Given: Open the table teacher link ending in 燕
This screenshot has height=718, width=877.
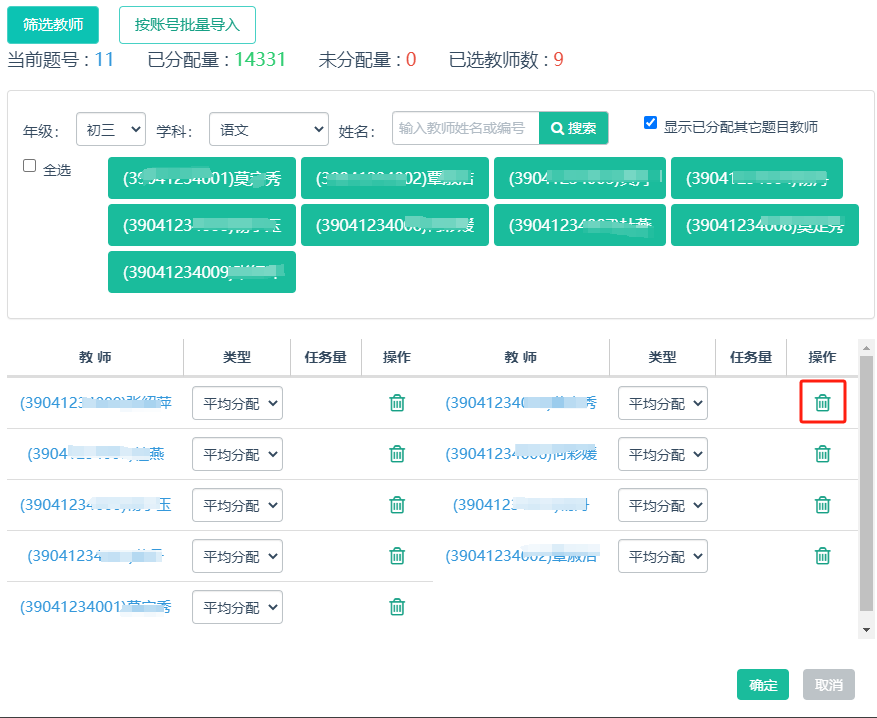Looking at the screenshot, I should (96, 454).
